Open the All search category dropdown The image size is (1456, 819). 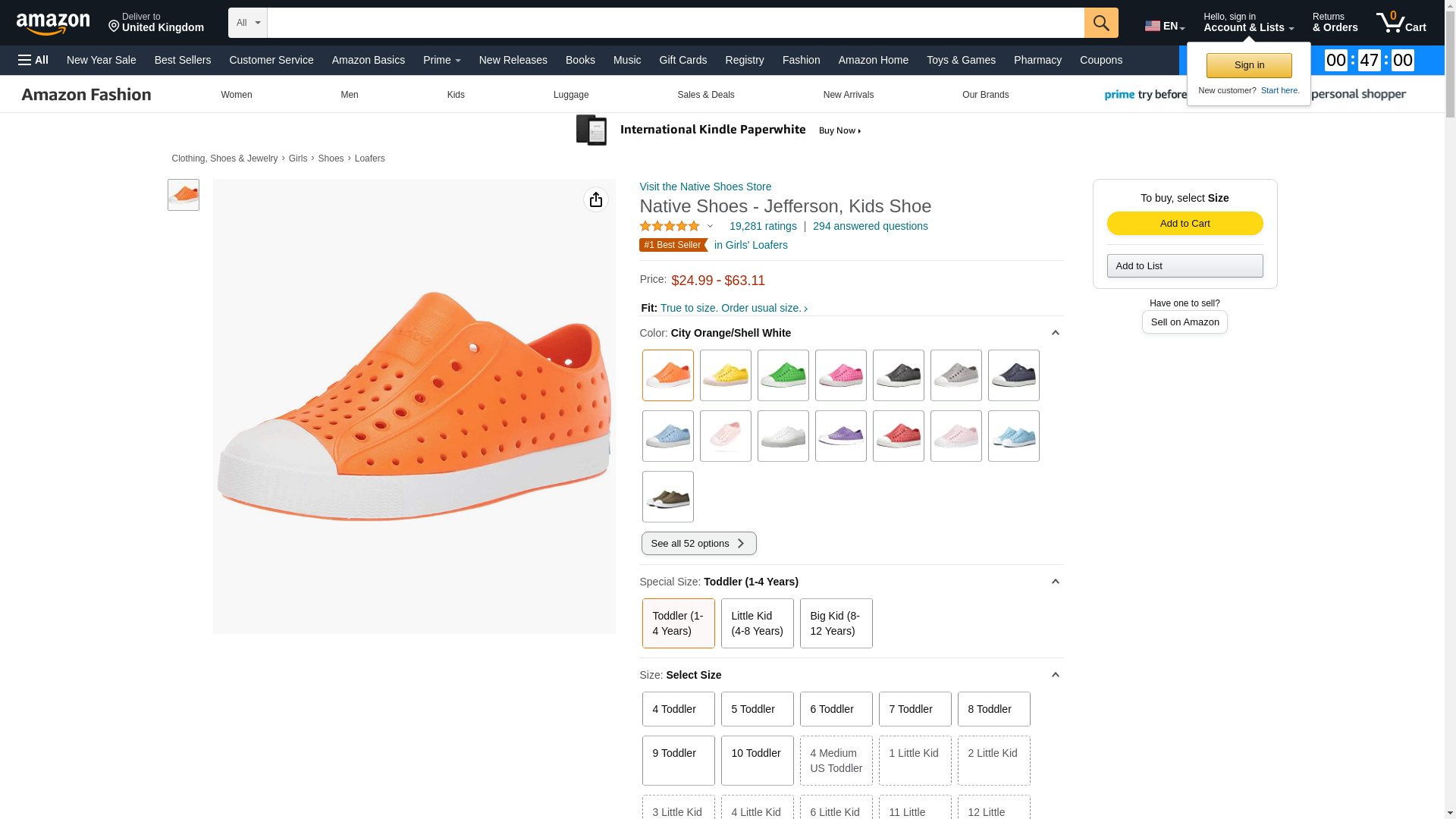point(247,23)
